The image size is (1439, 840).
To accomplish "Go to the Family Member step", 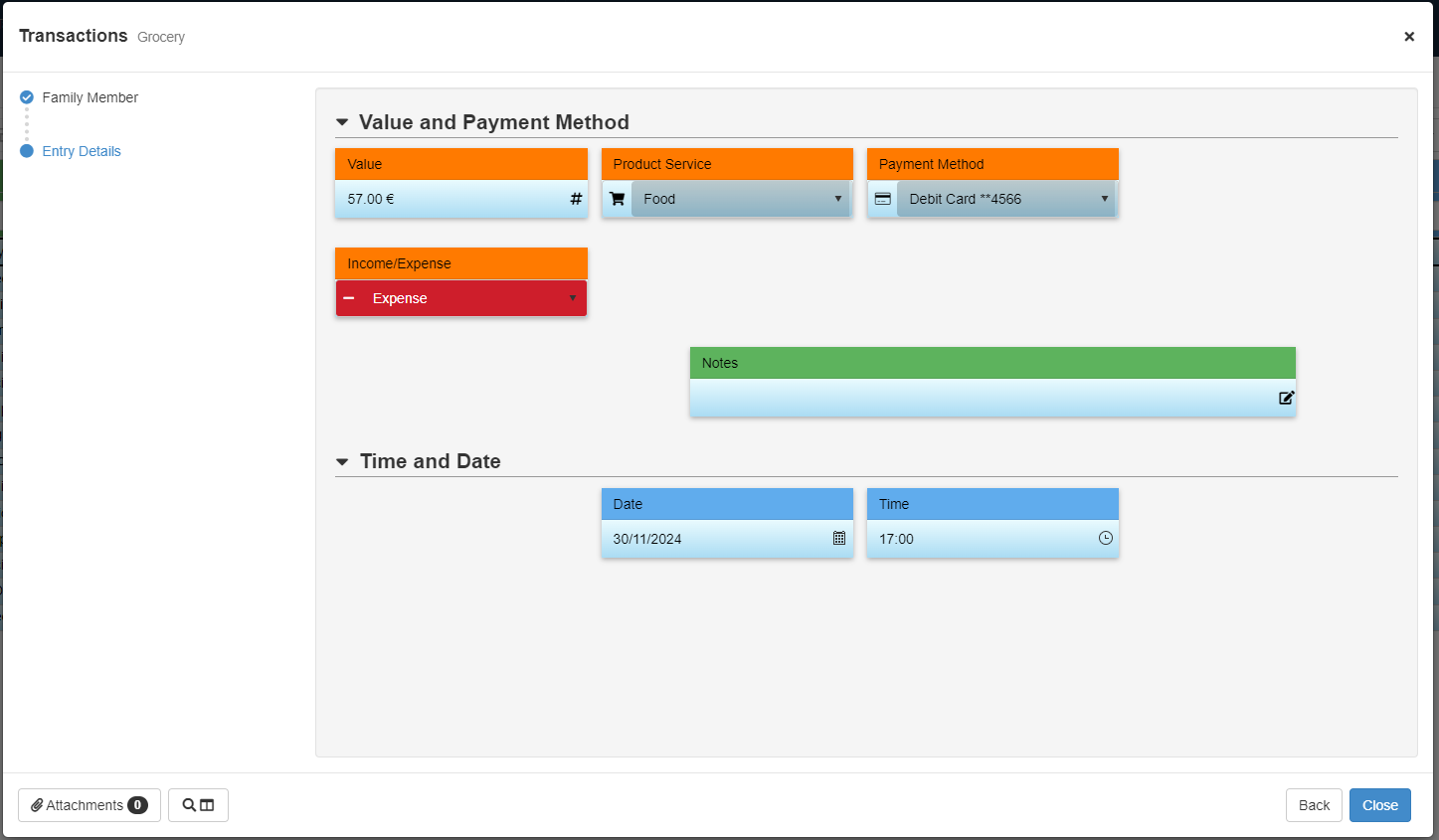I will (x=90, y=97).
